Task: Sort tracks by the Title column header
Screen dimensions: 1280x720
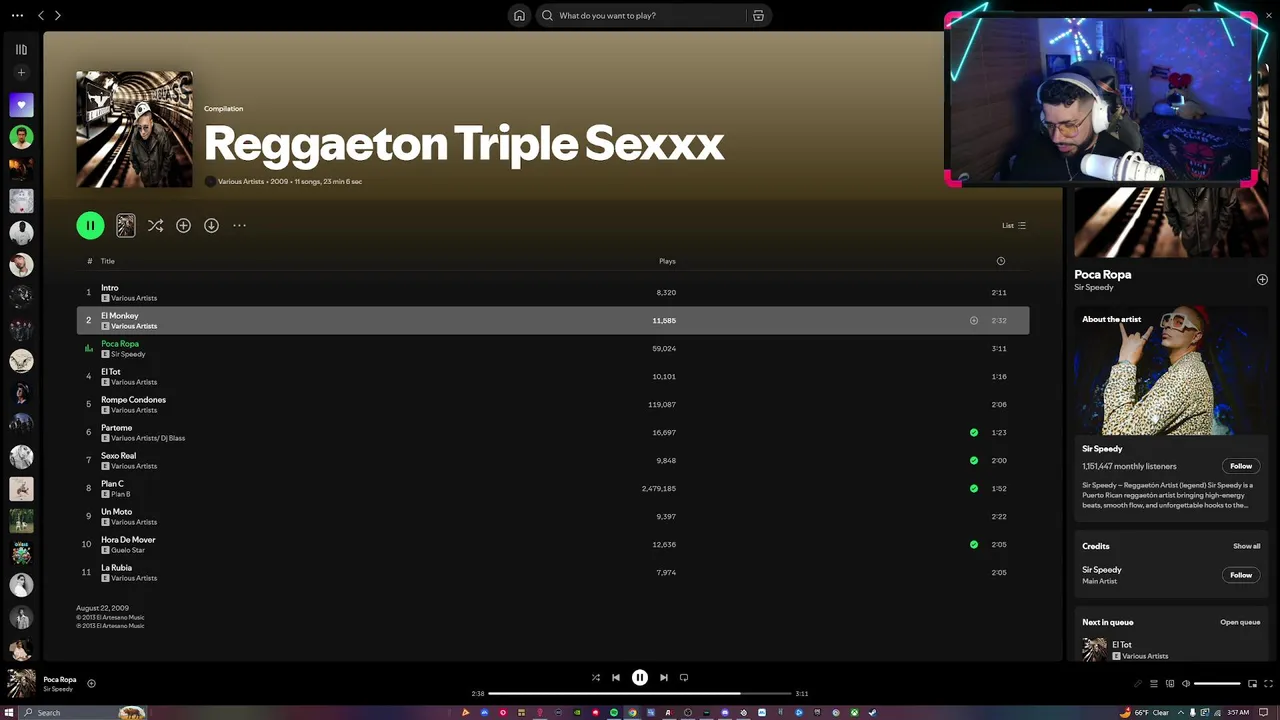Action: pyautogui.click(x=107, y=261)
